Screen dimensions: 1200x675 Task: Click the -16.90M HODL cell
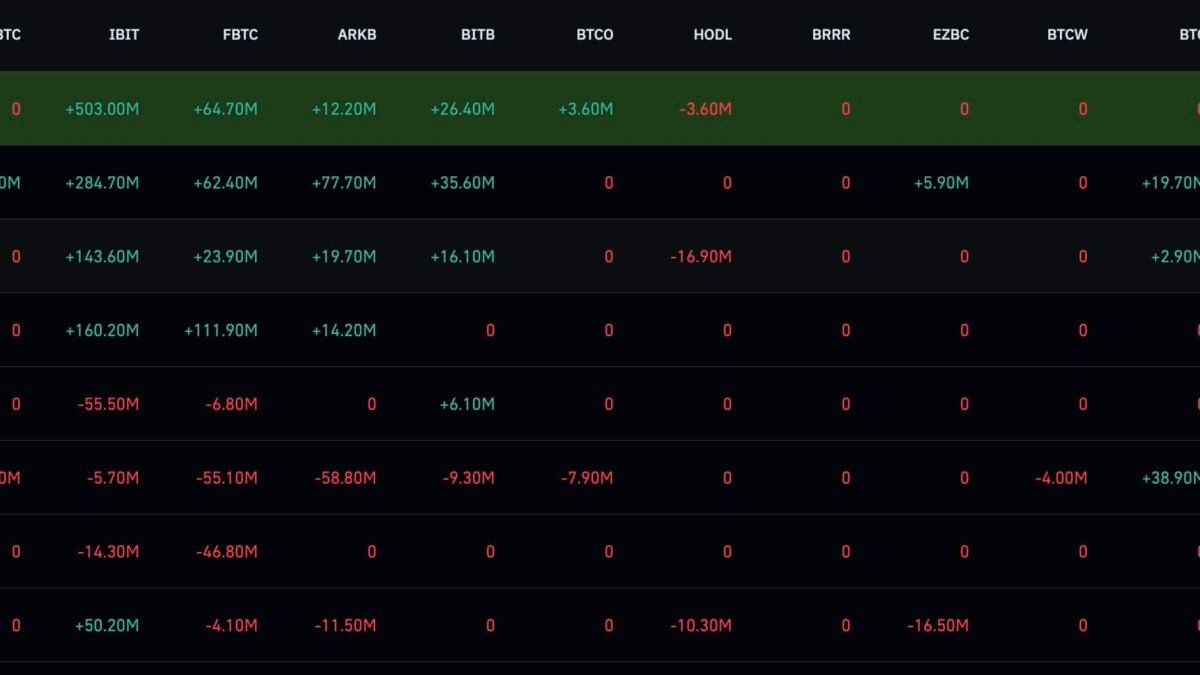(x=701, y=257)
